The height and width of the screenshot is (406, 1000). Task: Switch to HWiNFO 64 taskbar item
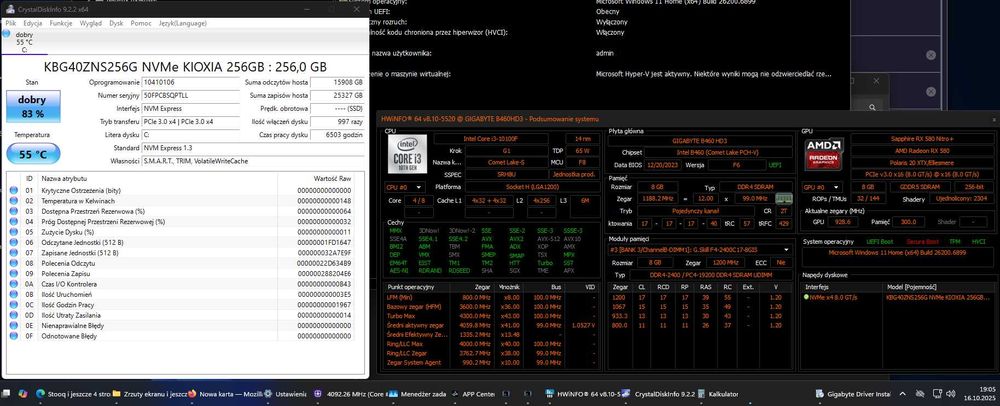coord(582,394)
